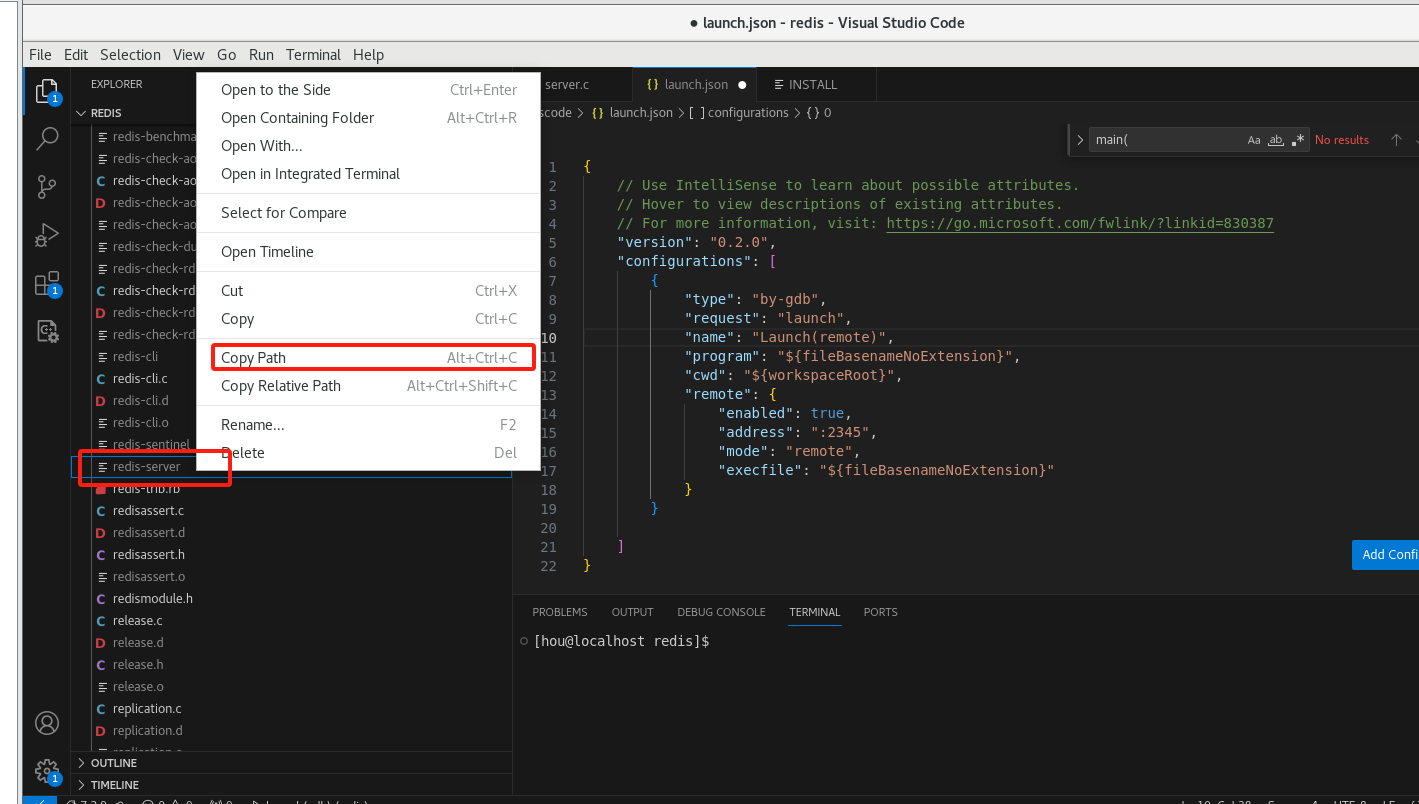Open the Source Control view
This screenshot has height=804, width=1419.
(47, 187)
